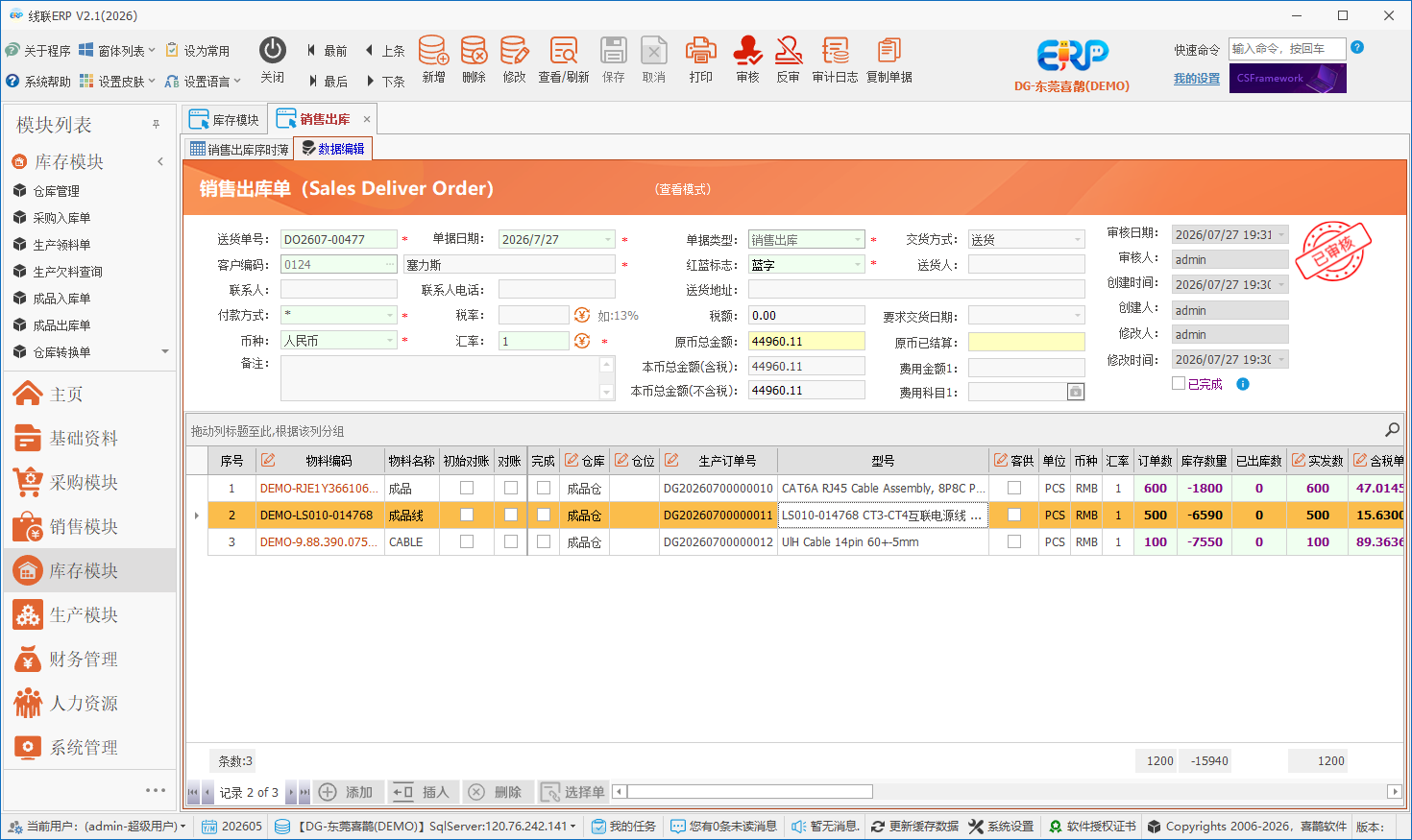Click the 修改 edit toolbar icon

[x=514, y=60]
